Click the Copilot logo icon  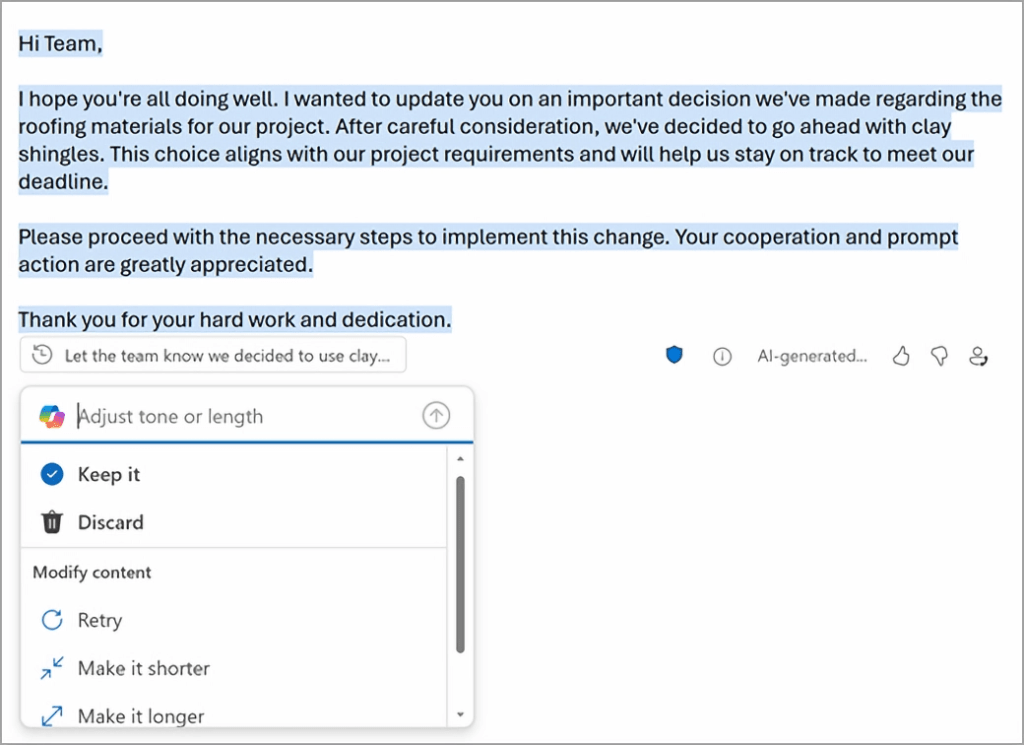(x=52, y=416)
